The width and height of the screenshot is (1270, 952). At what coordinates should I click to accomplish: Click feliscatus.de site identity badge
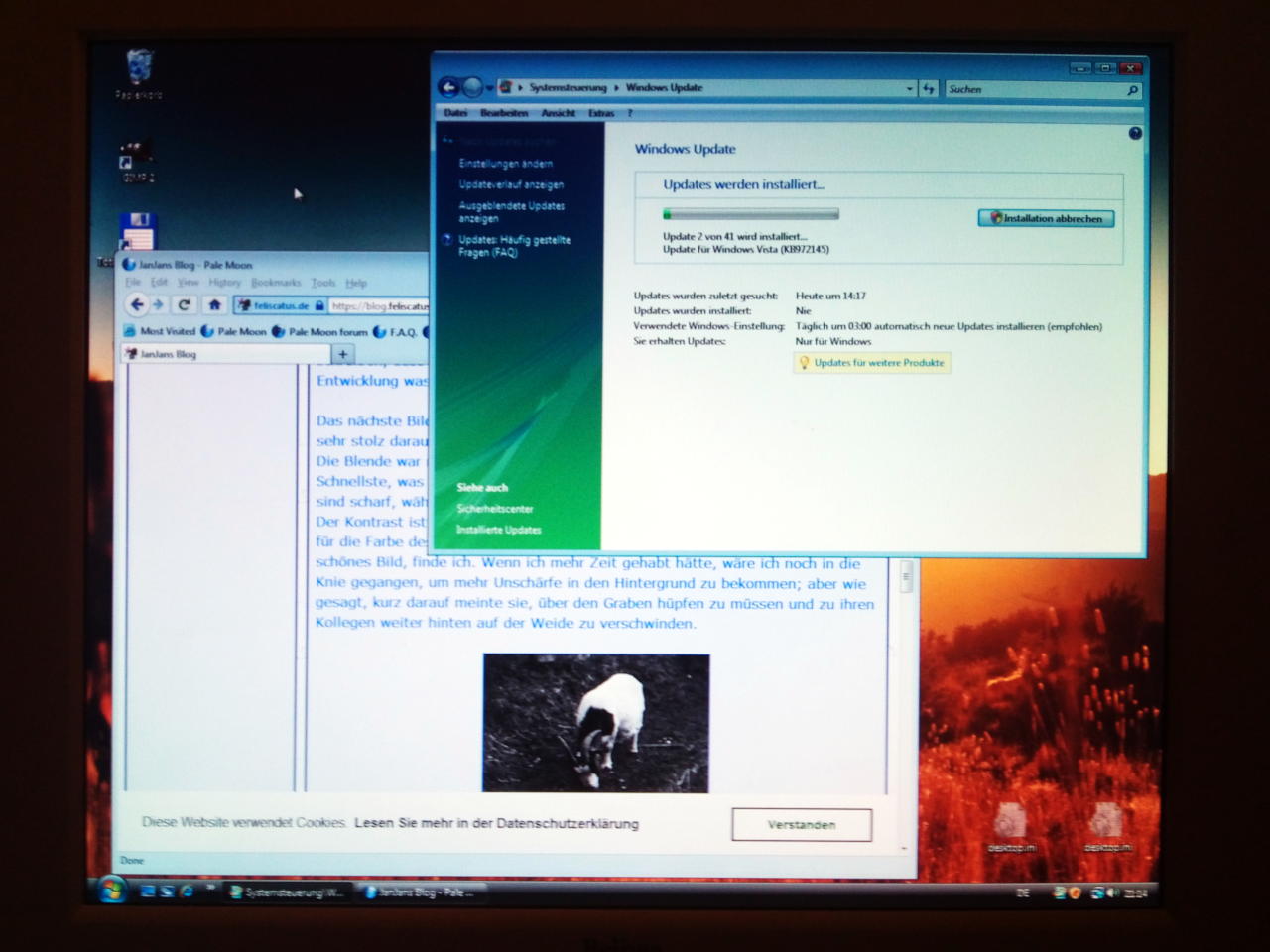(281, 306)
